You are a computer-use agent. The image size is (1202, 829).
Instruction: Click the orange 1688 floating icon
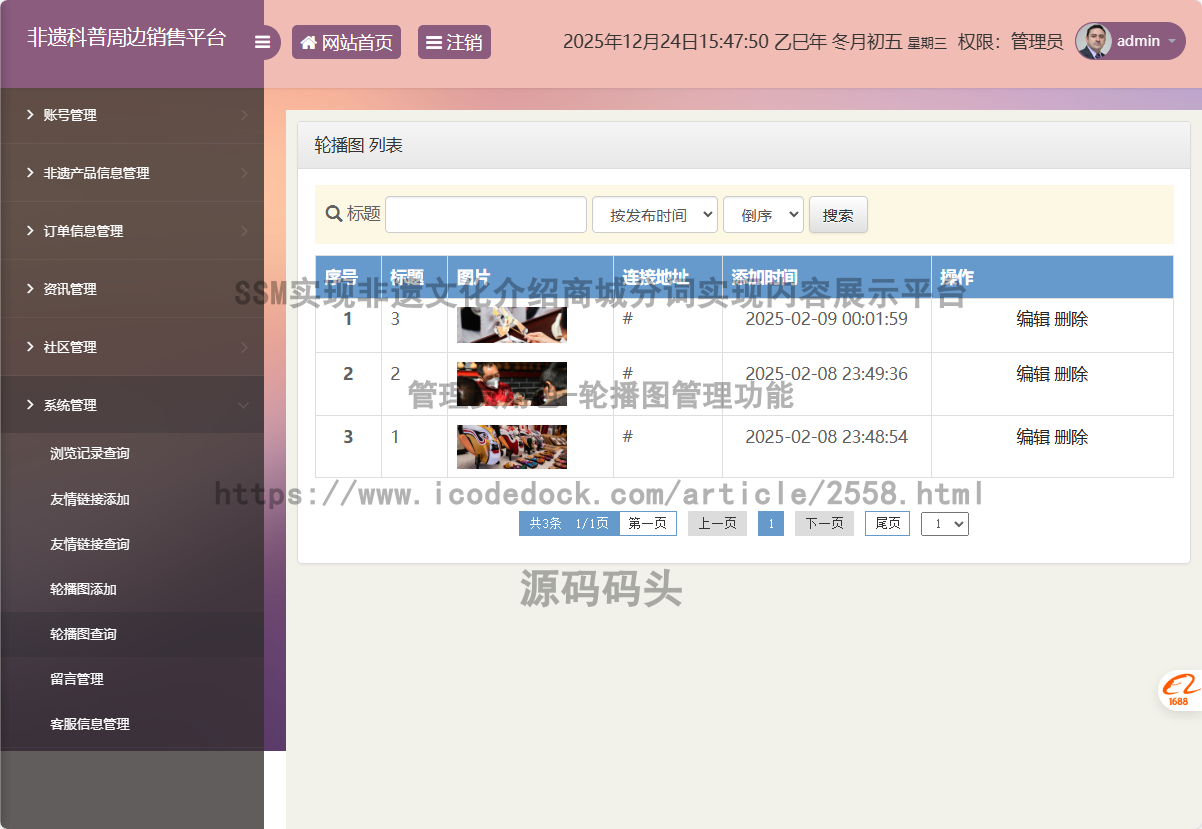(x=1181, y=690)
